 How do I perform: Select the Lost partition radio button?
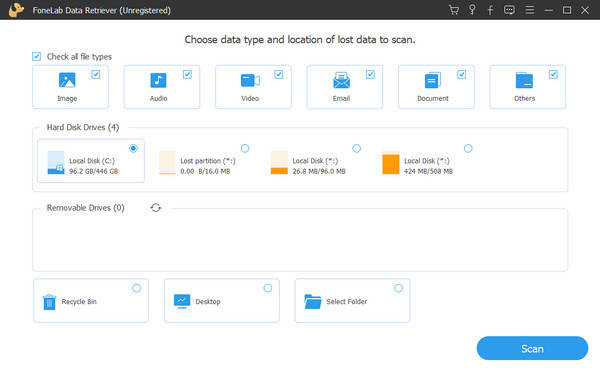click(245, 148)
